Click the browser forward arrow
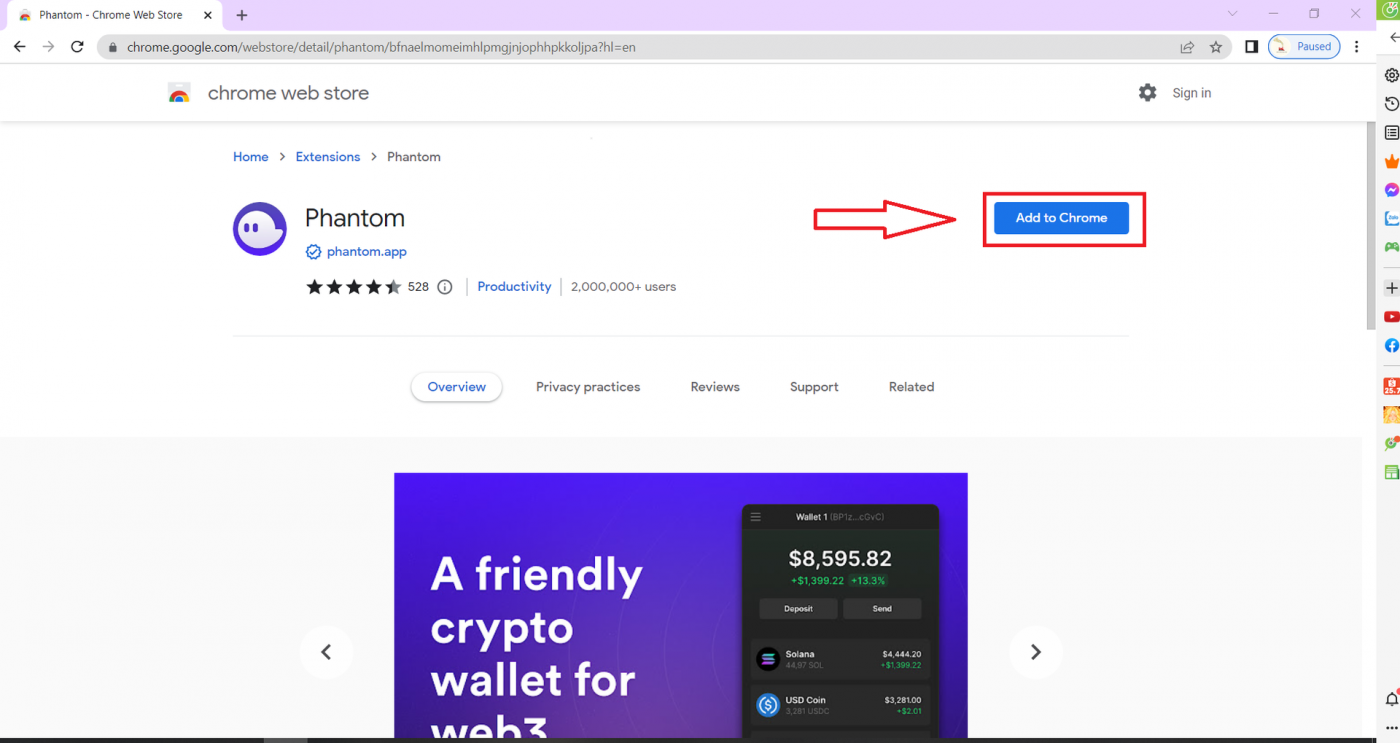Viewport: 1400px width, 743px height. tap(48, 47)
